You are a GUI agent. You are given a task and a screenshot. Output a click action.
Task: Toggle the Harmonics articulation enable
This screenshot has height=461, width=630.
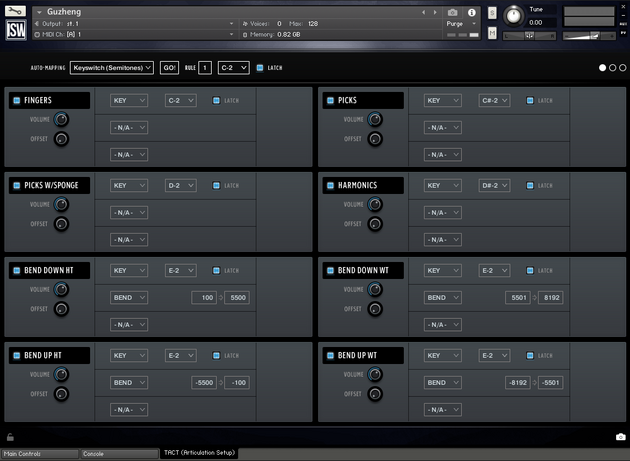point(331,185)
